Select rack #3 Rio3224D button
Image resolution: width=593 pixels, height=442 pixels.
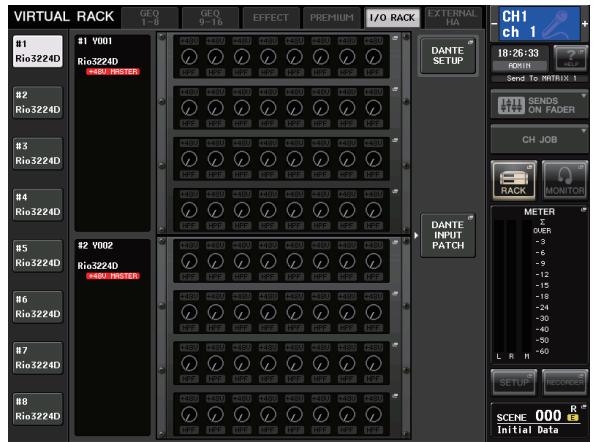tap(38, 154)
